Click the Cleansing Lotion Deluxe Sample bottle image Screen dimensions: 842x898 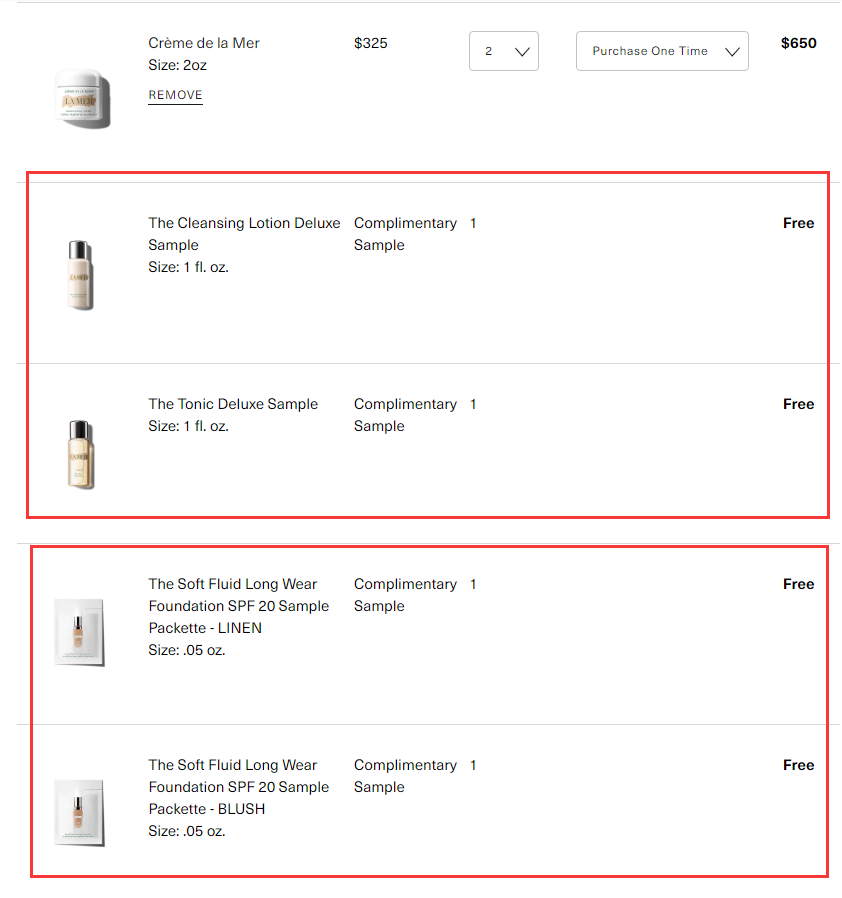80,274
